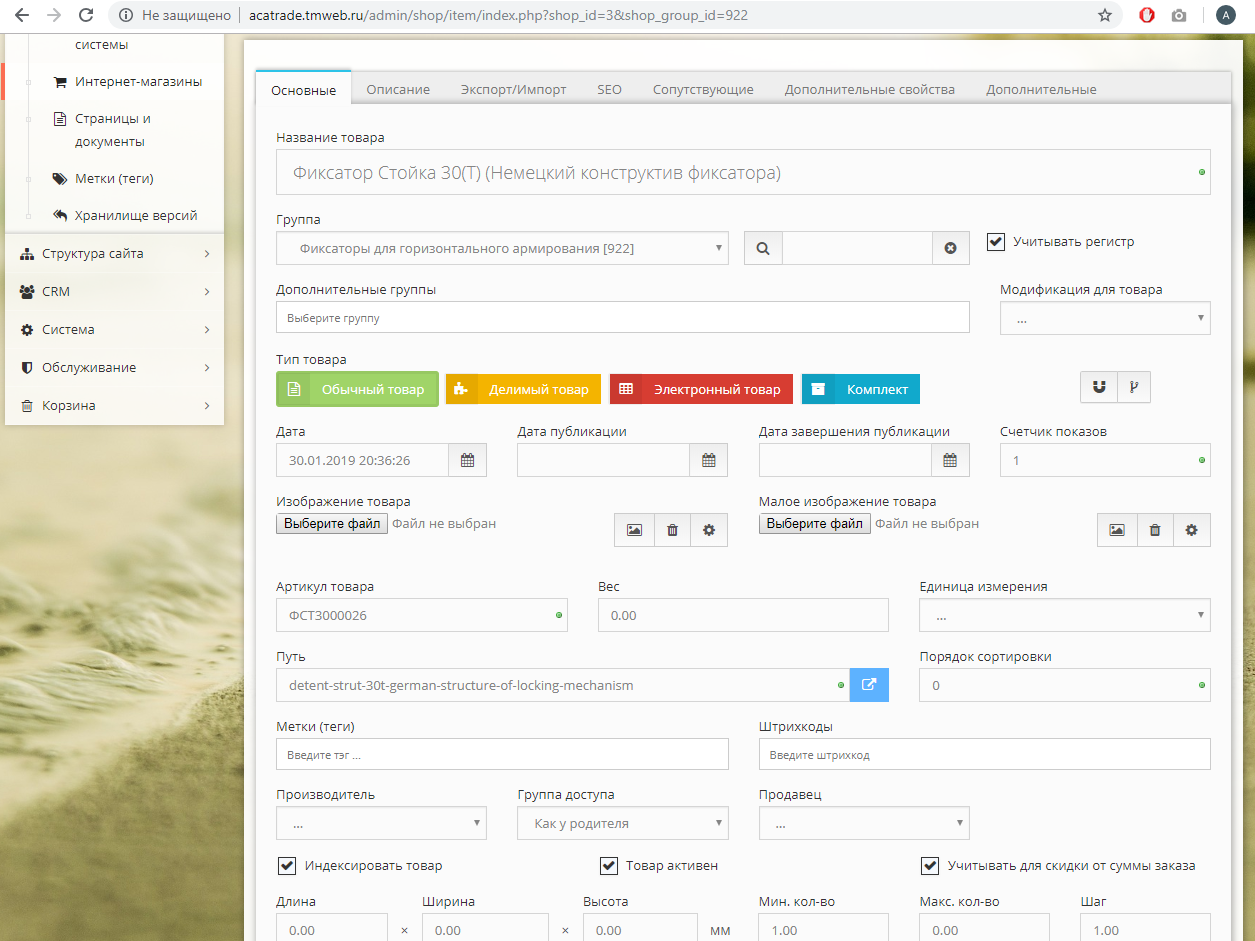Switch to the Экспорт/Импорт tab
The image size is (1255, 941).
click(513, 89)
